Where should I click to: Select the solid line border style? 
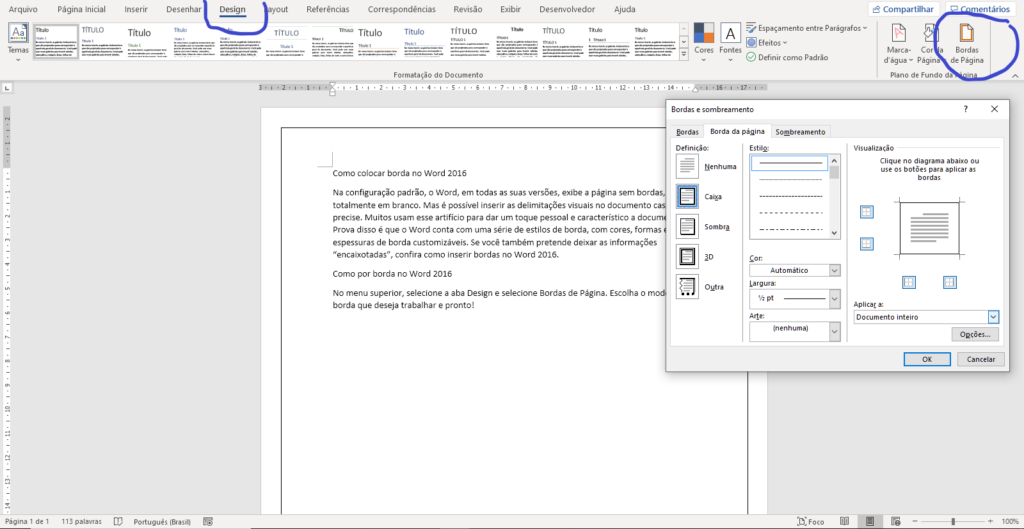[x=790, y=163]
